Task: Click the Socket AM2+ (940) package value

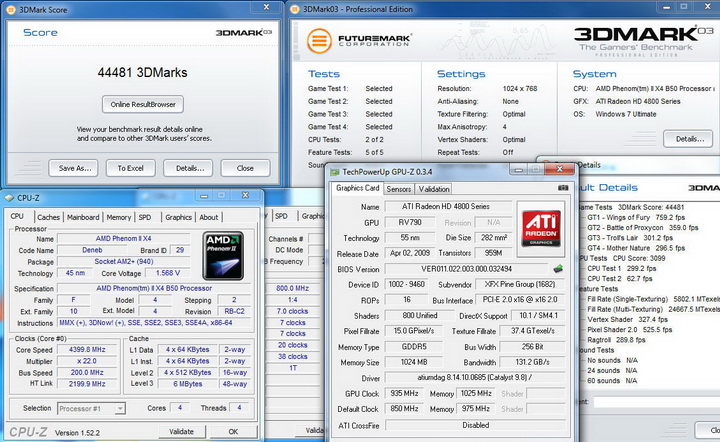Action: [x=124, y=261]
